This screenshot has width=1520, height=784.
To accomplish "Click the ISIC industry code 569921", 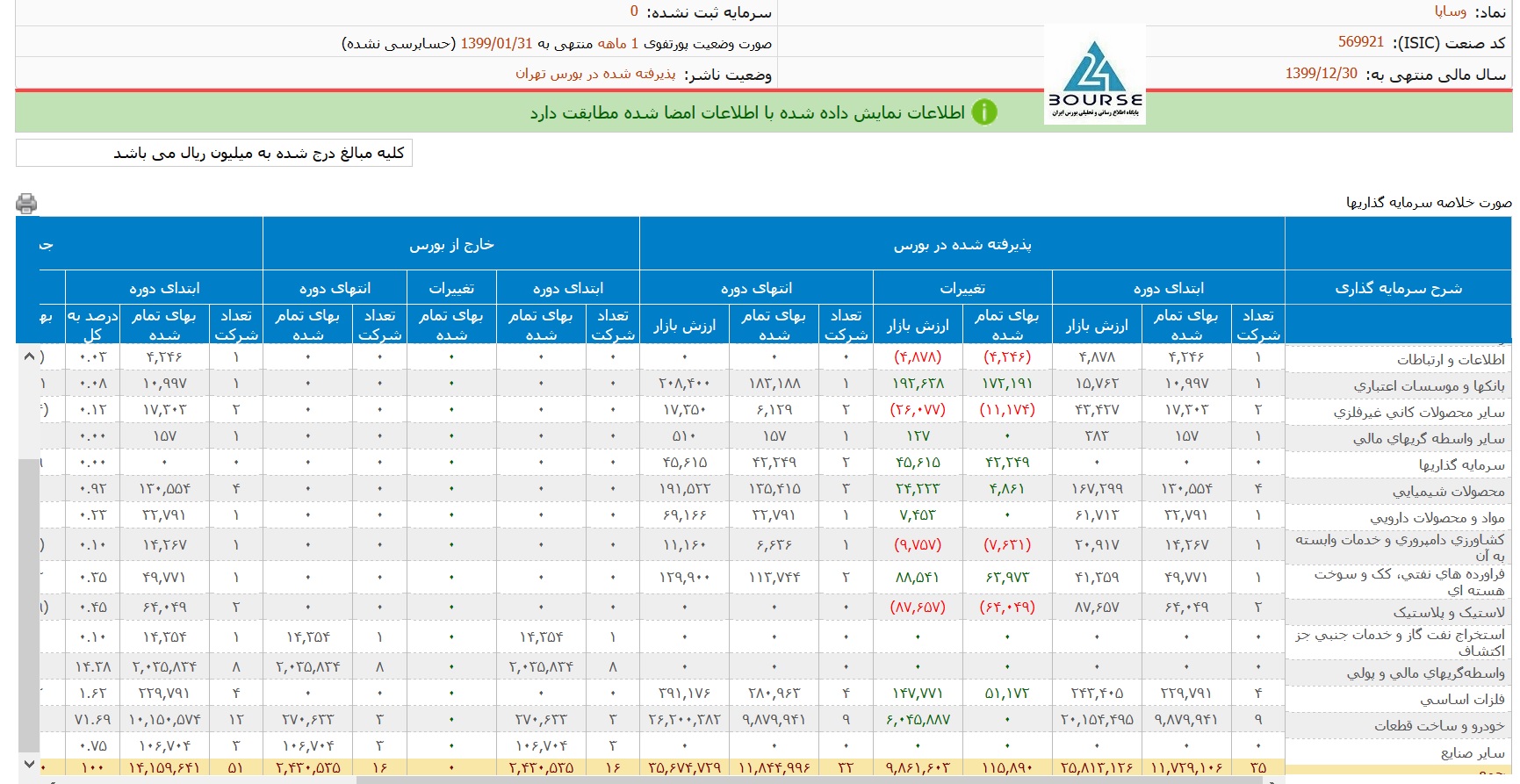I will (x=1360, y=42).
